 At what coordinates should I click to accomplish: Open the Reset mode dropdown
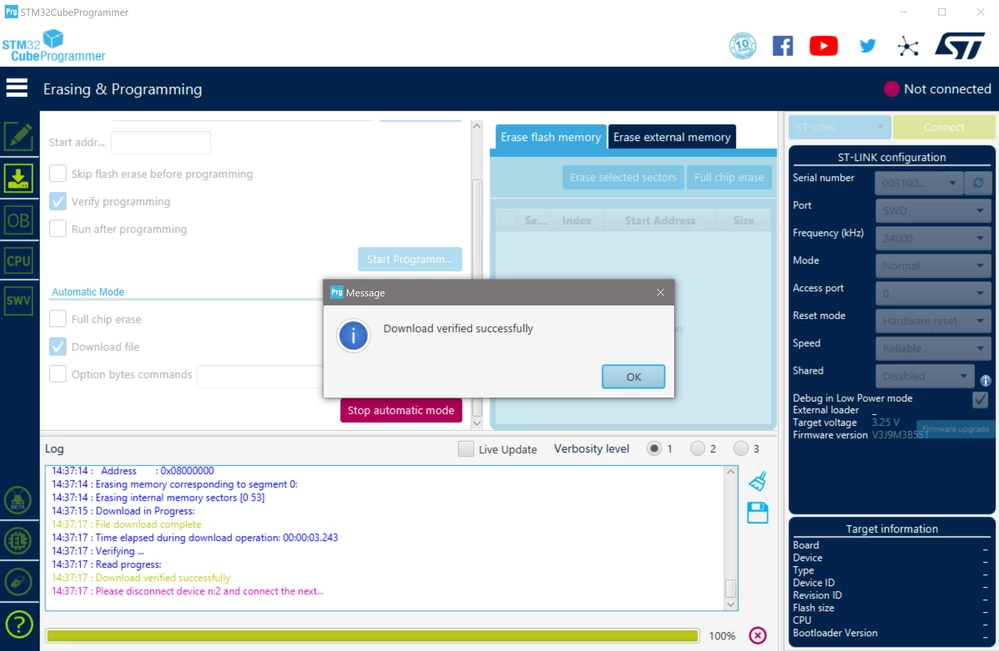click(x=933, y=320)
